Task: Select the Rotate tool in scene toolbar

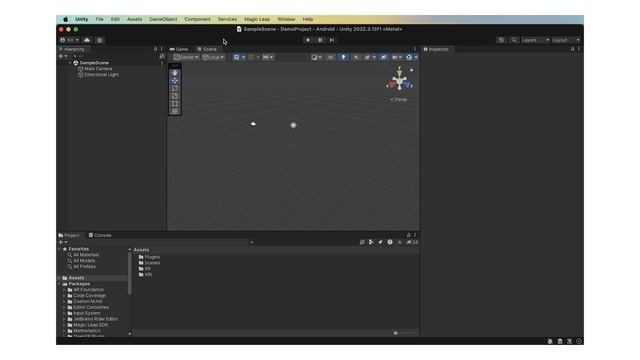Action: click(x=175, y=88)
